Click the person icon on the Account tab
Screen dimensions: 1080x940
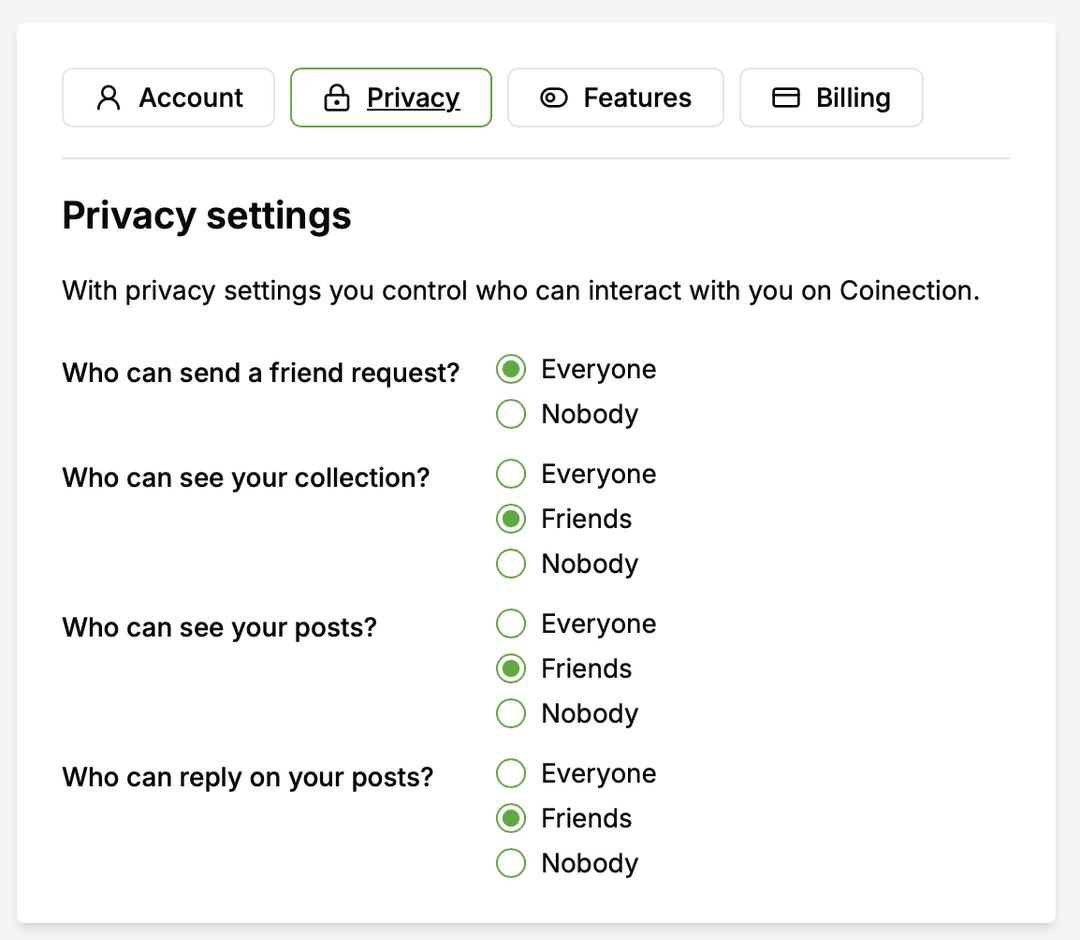108,97
